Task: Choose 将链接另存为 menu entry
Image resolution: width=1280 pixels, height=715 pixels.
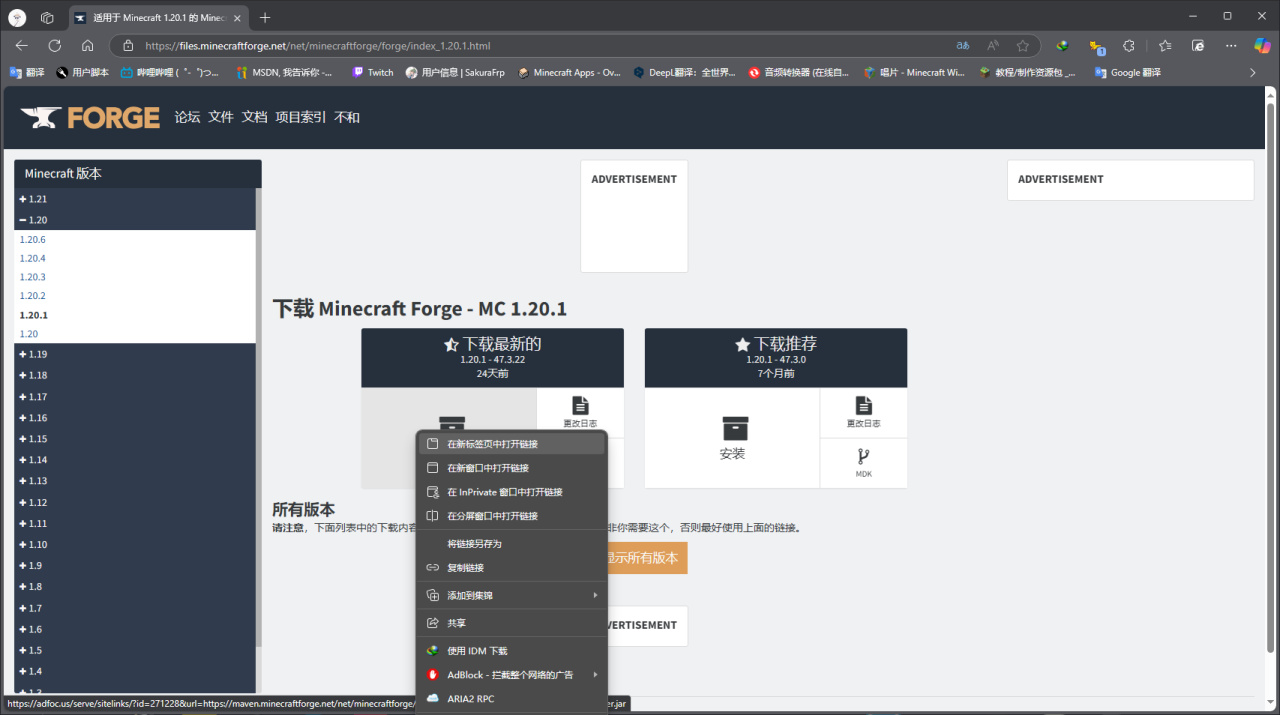Action: click(512, 544)
